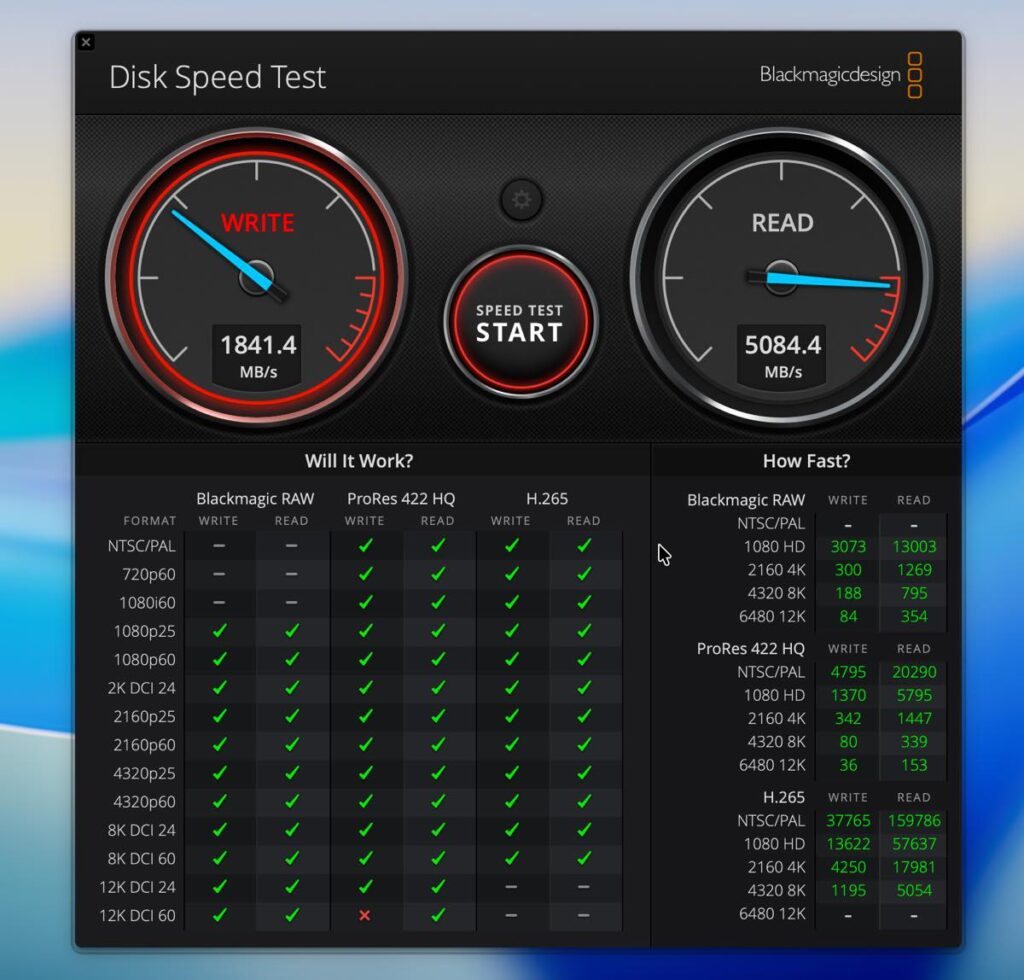Click the 2K DCI 24 Blackmagic RAW write checkmark
This screenshot has width=1024, height=980.
coord(219,687)
